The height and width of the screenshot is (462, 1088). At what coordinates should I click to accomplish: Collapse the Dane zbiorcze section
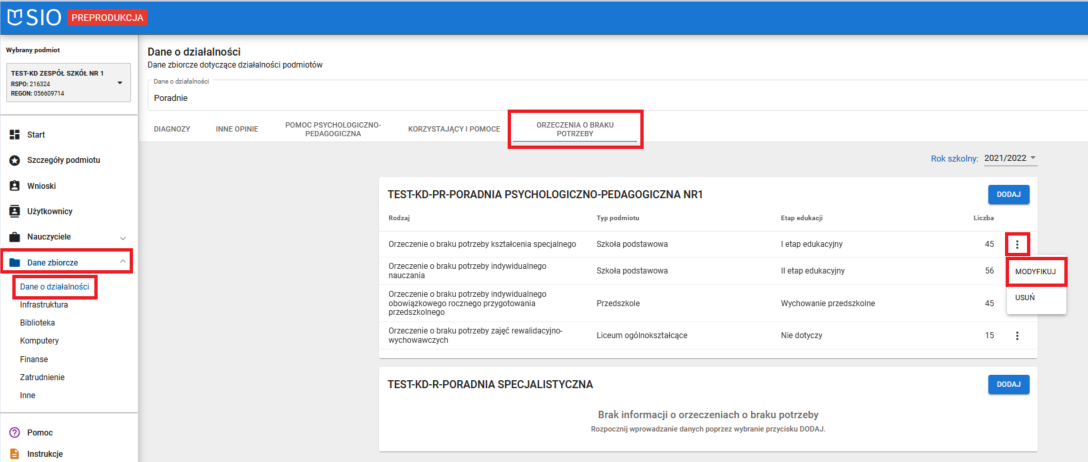point(122,263)
